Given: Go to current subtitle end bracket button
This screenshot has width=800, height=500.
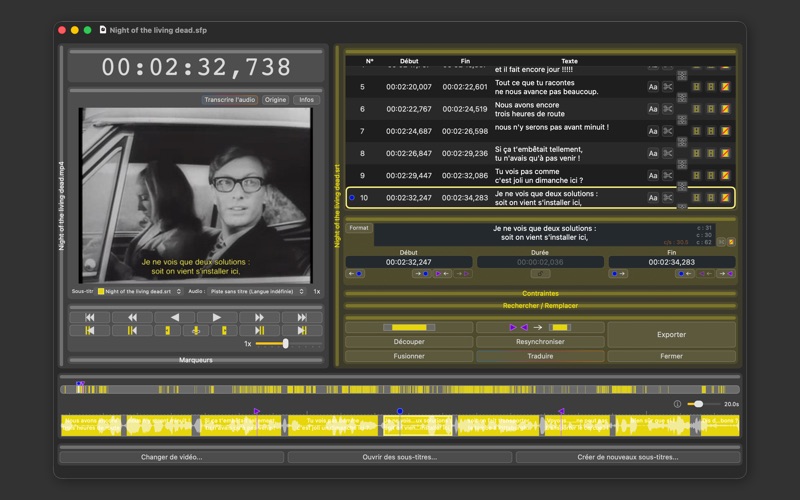Looking at the screenshot, I should (x=224, y=331).
